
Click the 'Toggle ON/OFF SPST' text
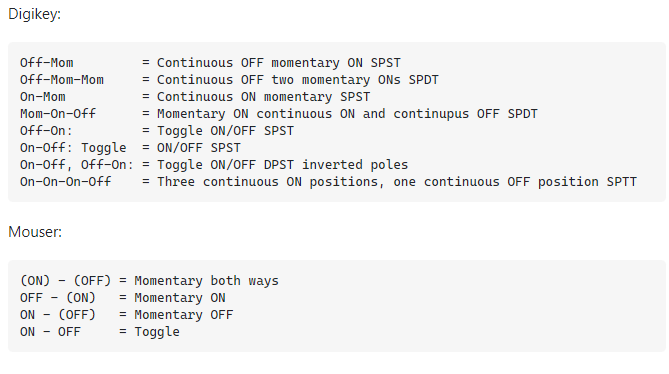[x=225, y=131]
